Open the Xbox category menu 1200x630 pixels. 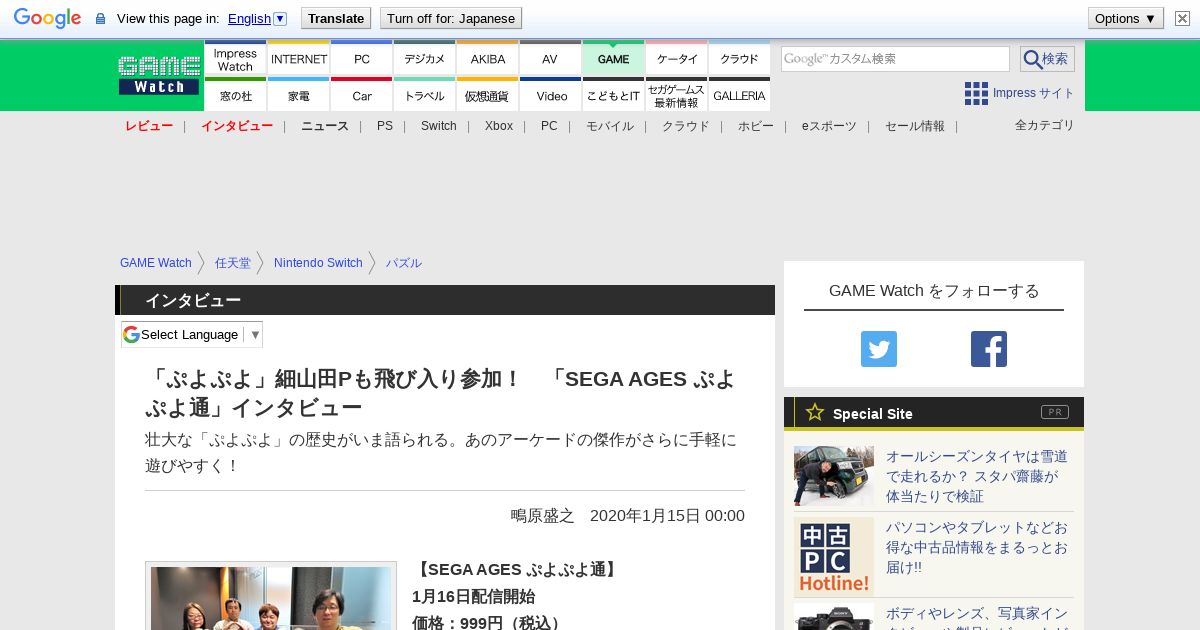(499, 126)
